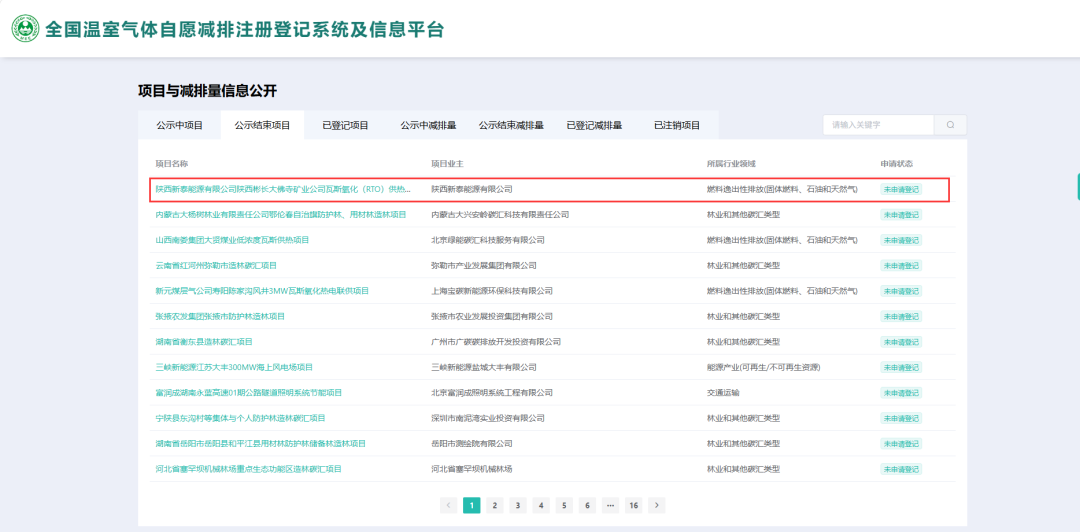Viewport: 1080px width, 532px height.
Task: Open project 陕西新泰能源有限公司陕西彬长大佛寺矿业公司瓦斯氧化 (RTO) 供热
Action: pos(283,189)
